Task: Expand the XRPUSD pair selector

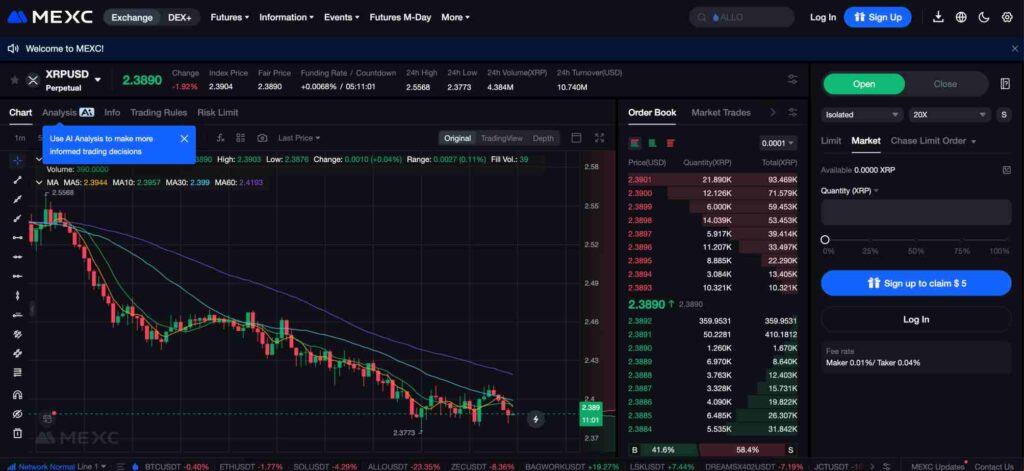Action: click(x=98, y=80)
